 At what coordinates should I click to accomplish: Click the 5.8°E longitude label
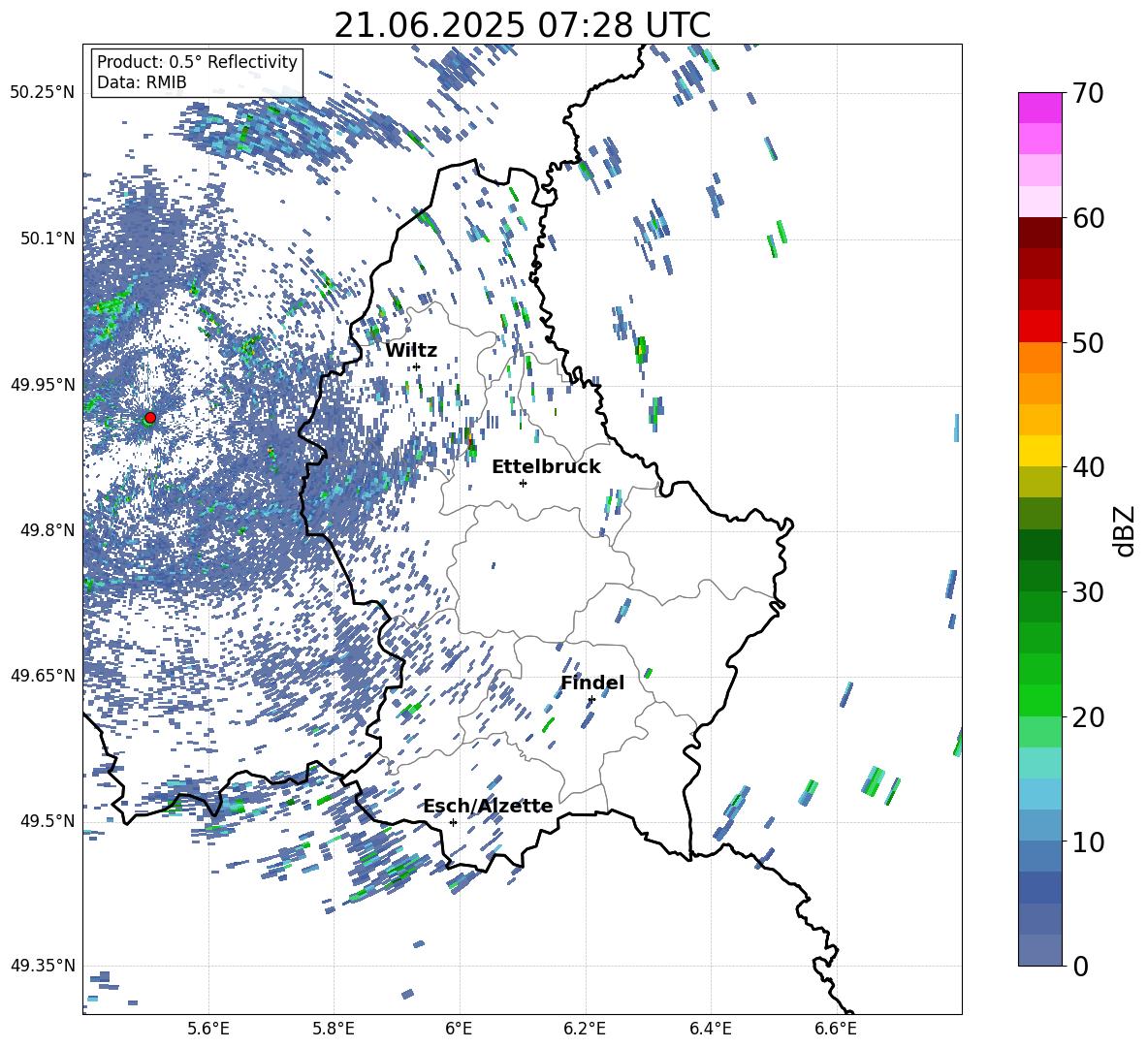pos(334,1029)
